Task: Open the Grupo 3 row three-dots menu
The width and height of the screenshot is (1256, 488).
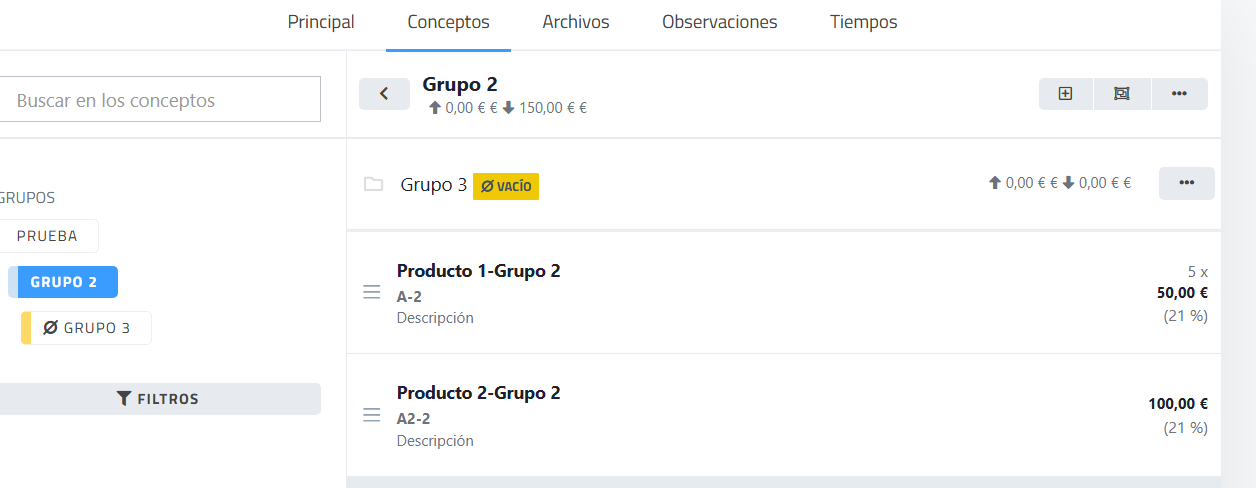Action: pos(1186,183)
